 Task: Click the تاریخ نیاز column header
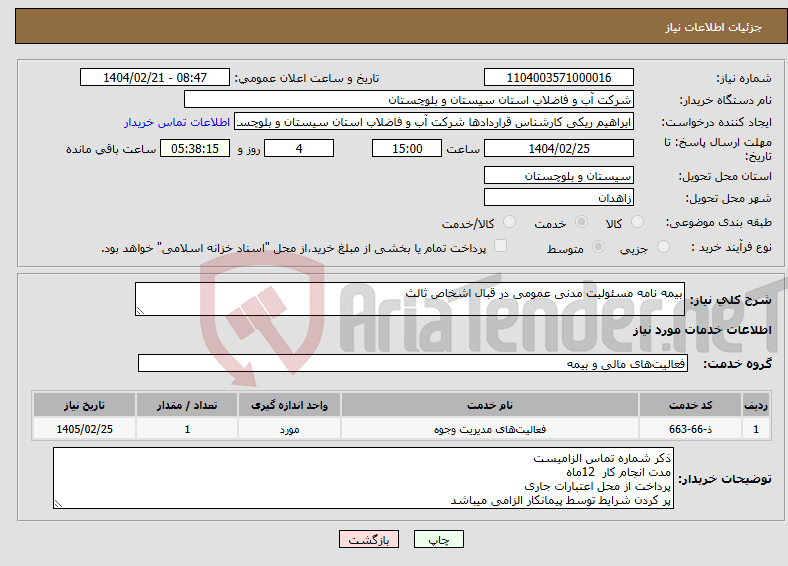click(84, 405)
